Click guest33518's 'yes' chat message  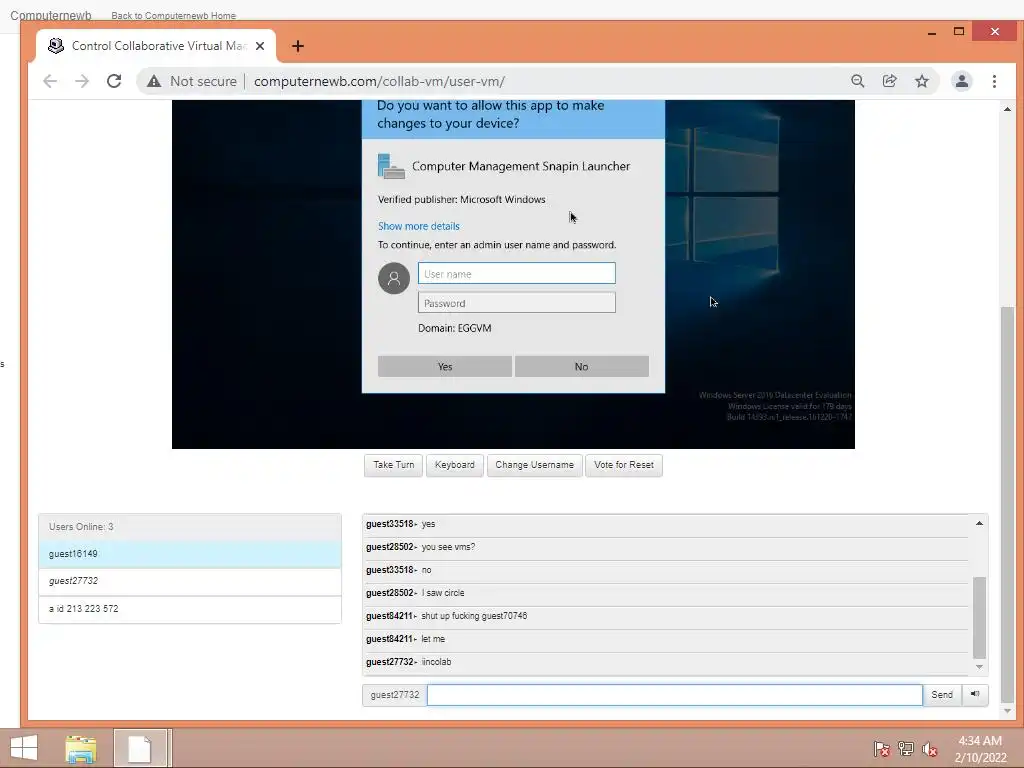coord(428,524)
